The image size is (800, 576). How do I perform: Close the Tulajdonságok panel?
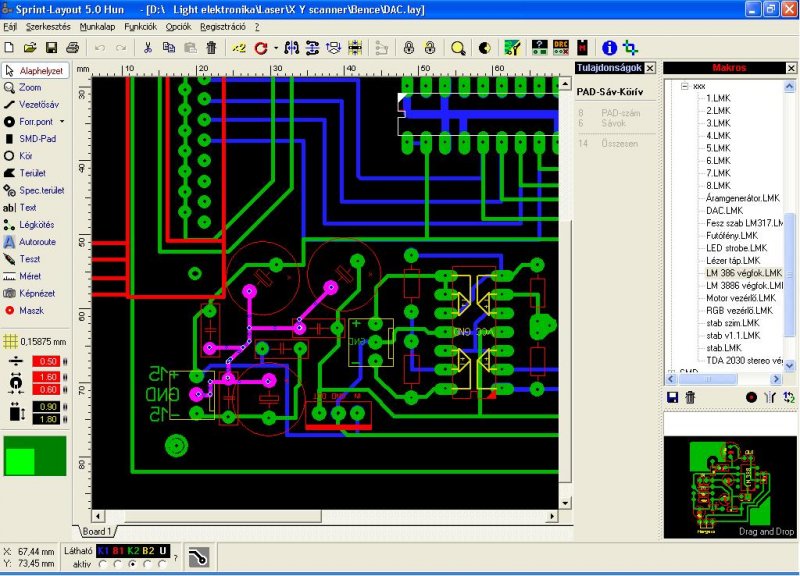650,68
